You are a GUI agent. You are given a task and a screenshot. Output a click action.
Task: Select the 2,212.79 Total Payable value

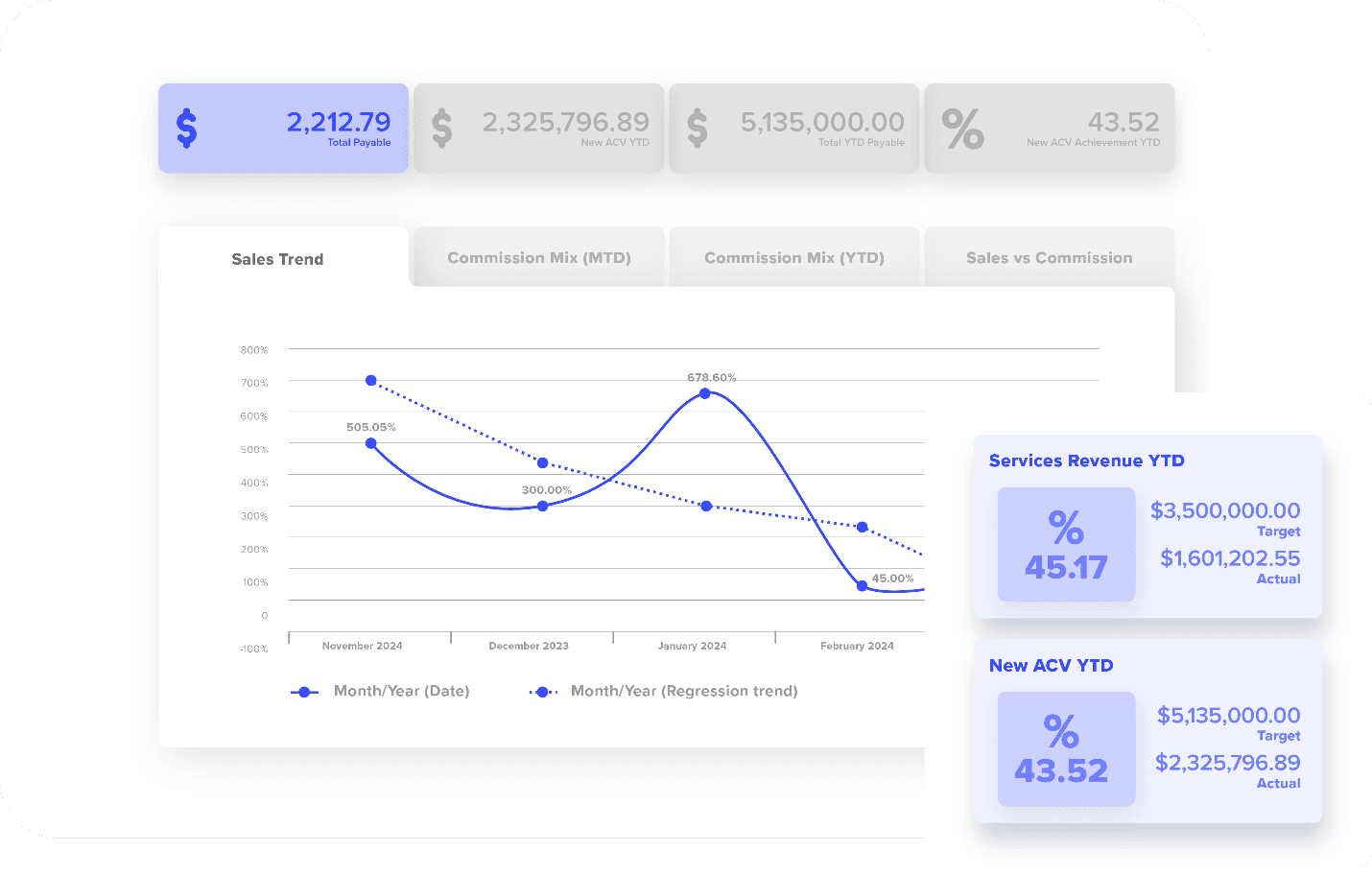click(339, 122)
